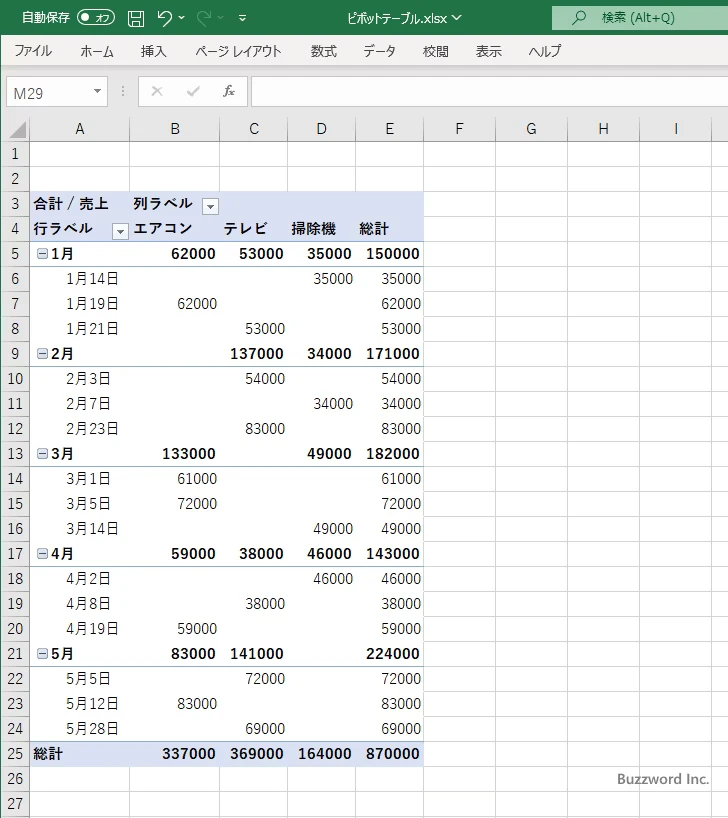Select row 13 header
This screenshot has width=728, height=818.
coord(15,454)
